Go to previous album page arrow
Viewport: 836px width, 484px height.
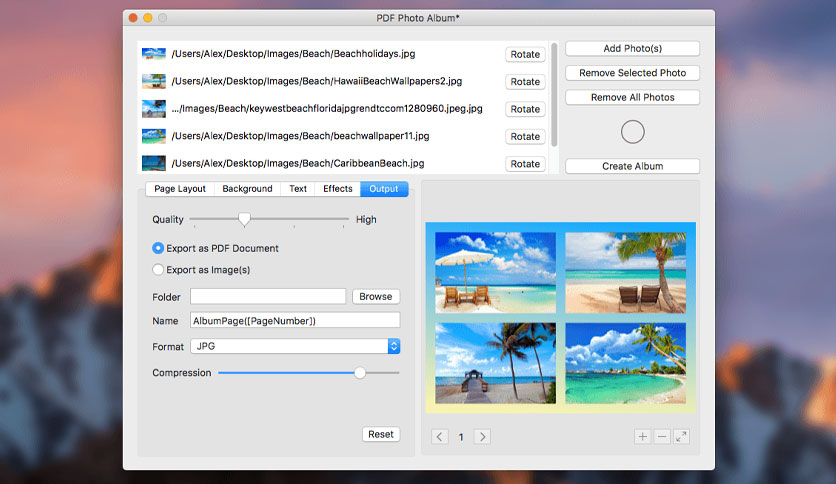[439, 437]
